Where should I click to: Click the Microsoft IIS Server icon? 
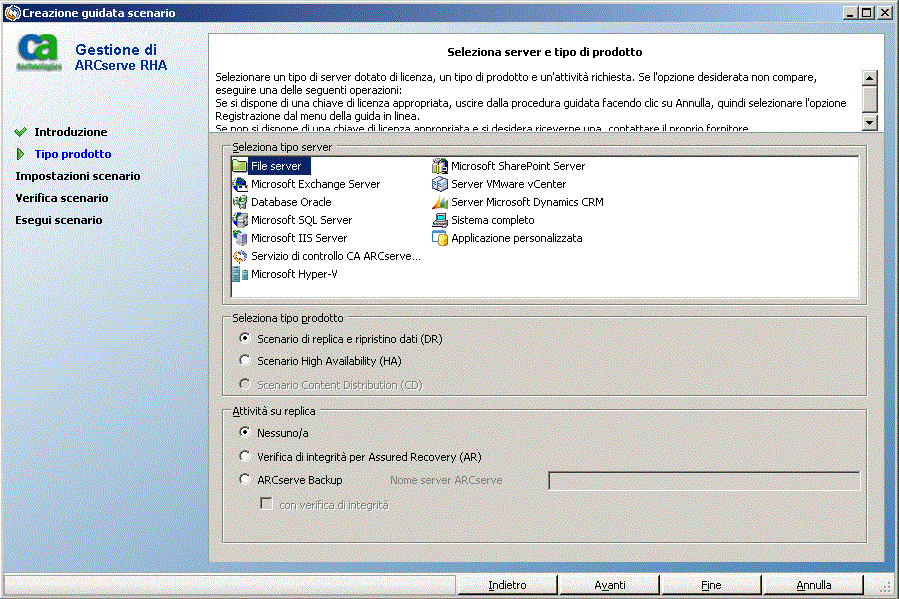coord(240,238)
